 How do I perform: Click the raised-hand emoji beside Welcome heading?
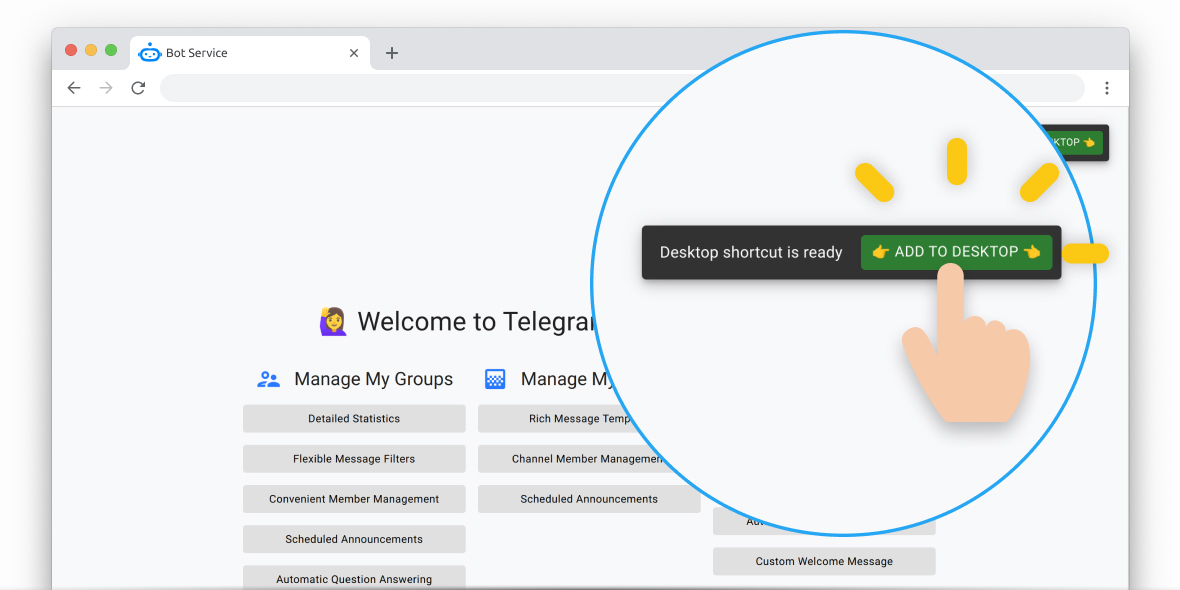click(333, 321)
